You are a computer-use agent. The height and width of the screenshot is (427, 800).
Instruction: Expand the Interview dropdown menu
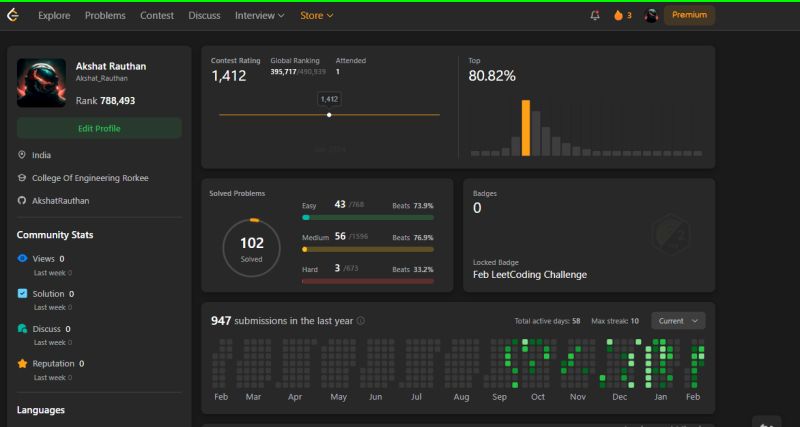259,15
